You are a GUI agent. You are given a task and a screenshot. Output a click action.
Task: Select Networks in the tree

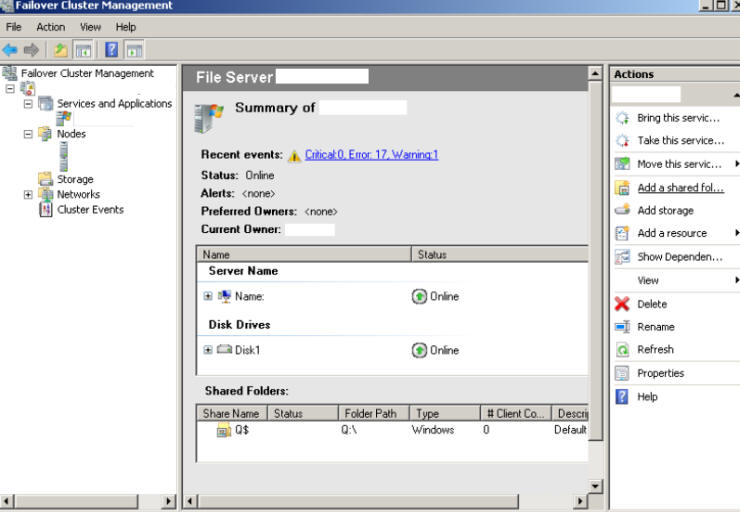[78, 194]
